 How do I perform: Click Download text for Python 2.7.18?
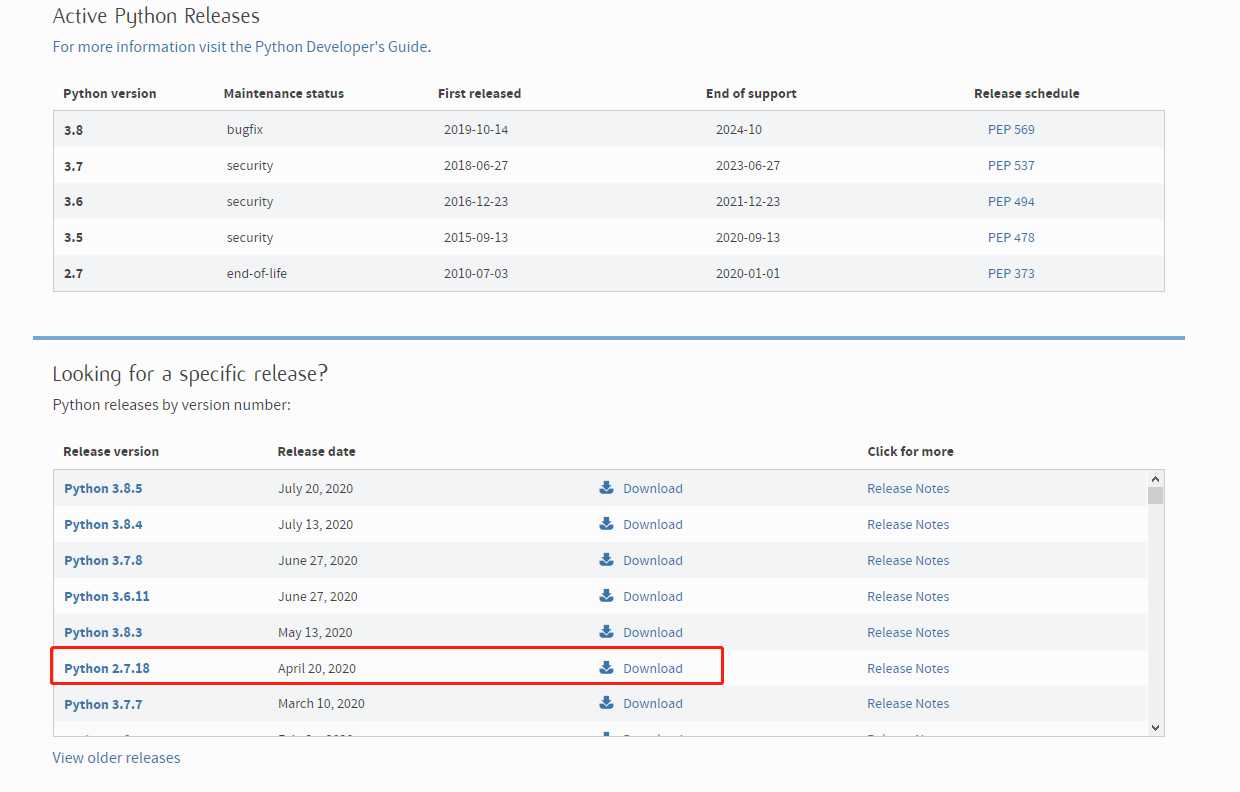pyautogui.click(x=653, y=669)
